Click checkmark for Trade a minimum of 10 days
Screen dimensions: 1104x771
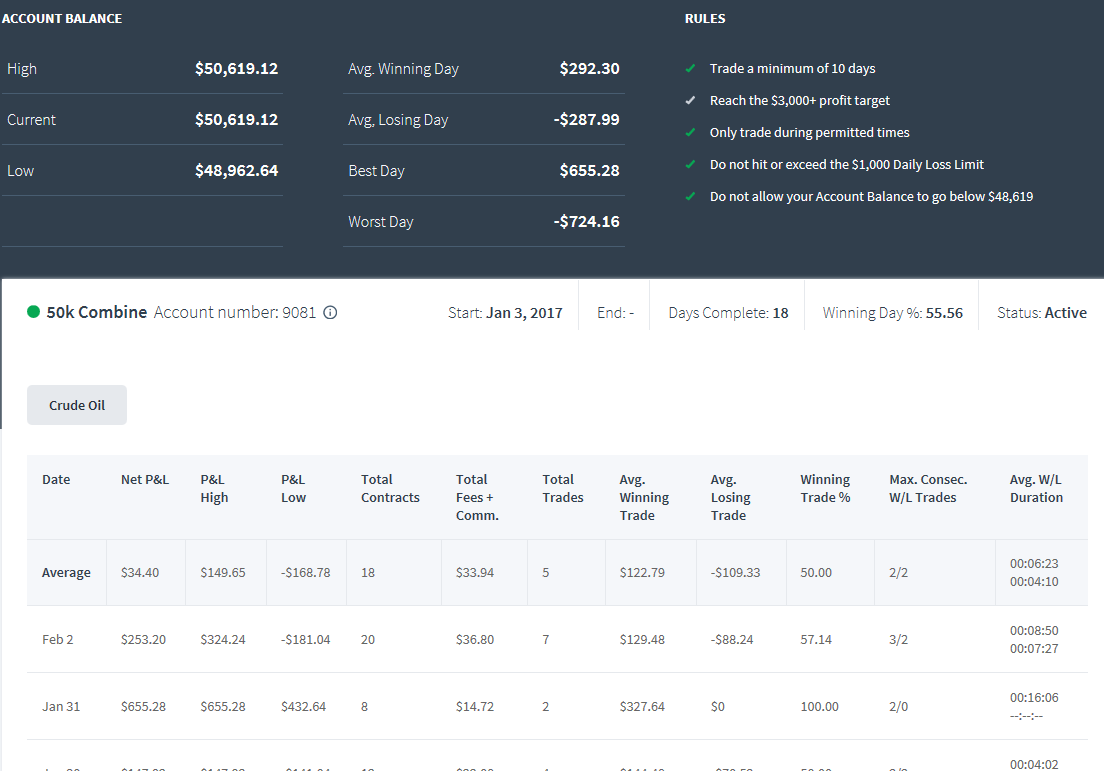pyautogui.click(x=691, y=68)
